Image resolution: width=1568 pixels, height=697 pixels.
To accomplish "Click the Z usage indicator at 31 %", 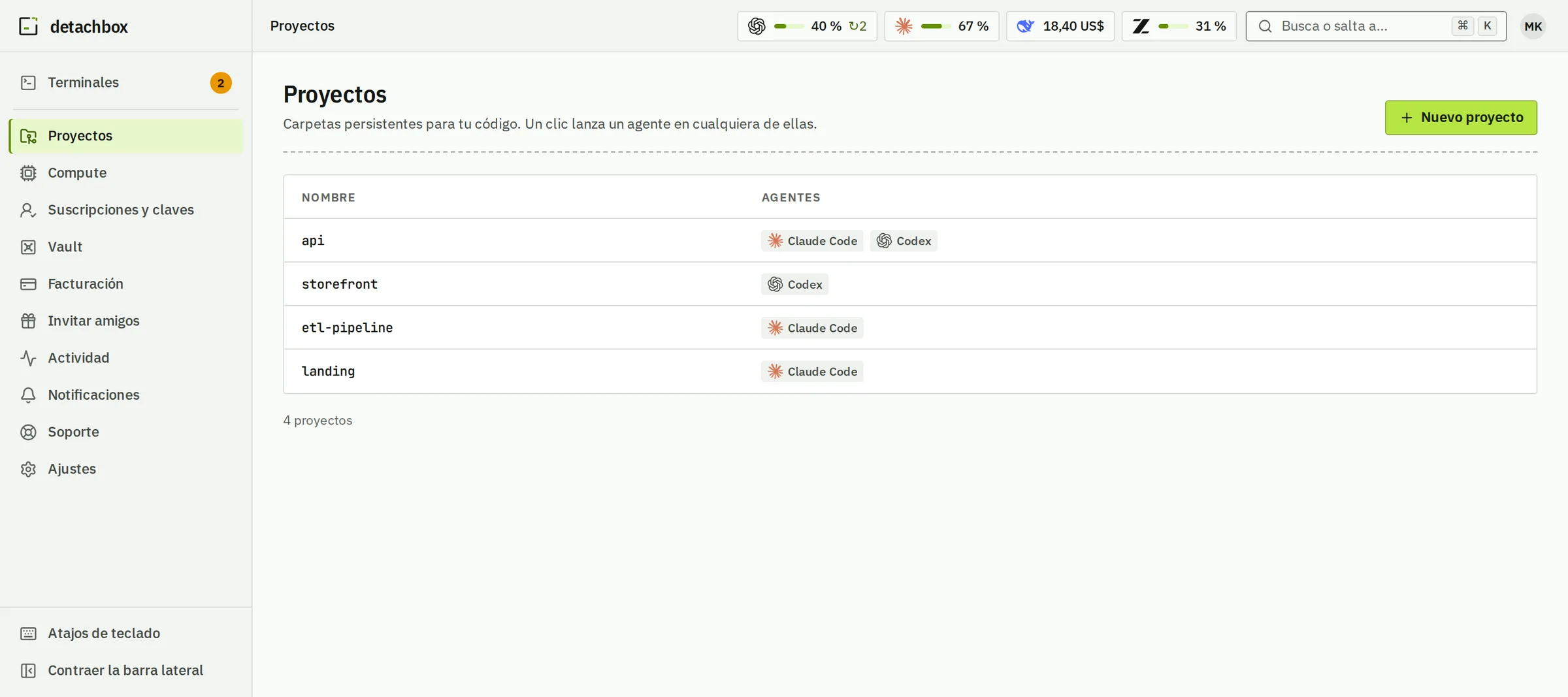I will point(1179,26).
